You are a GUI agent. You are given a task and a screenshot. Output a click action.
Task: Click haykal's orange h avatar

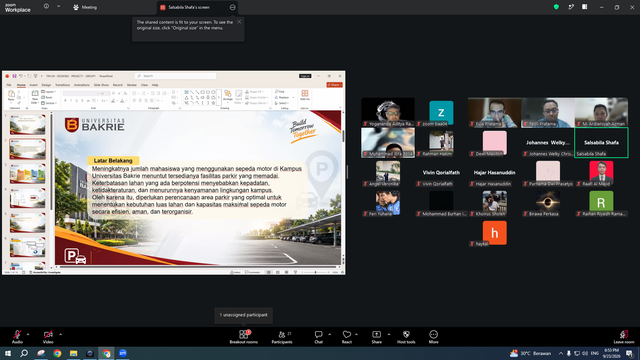[x=495, y=233]
